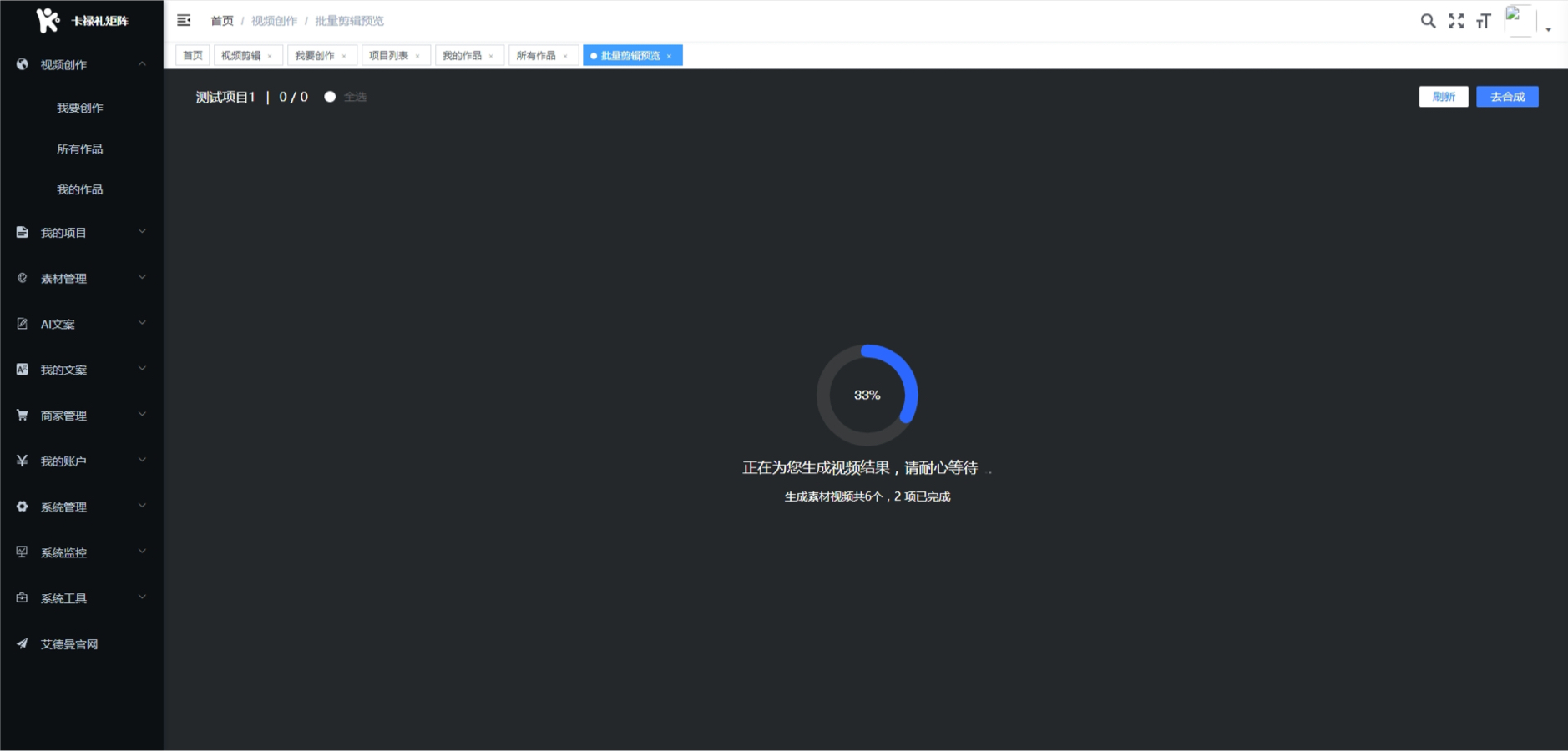Click the AI文案 edit icon
The width and height of the screenshot is (1568, 751).
[x=23, y=324]
